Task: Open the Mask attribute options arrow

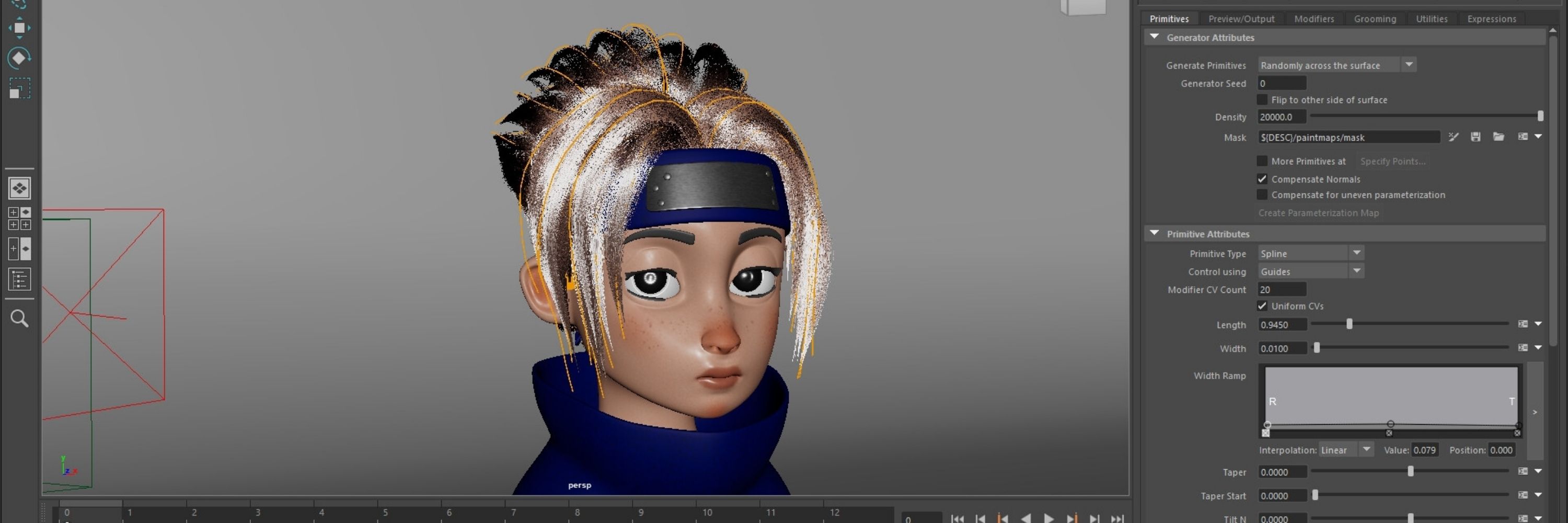Action: click(x=1538, y=137)
